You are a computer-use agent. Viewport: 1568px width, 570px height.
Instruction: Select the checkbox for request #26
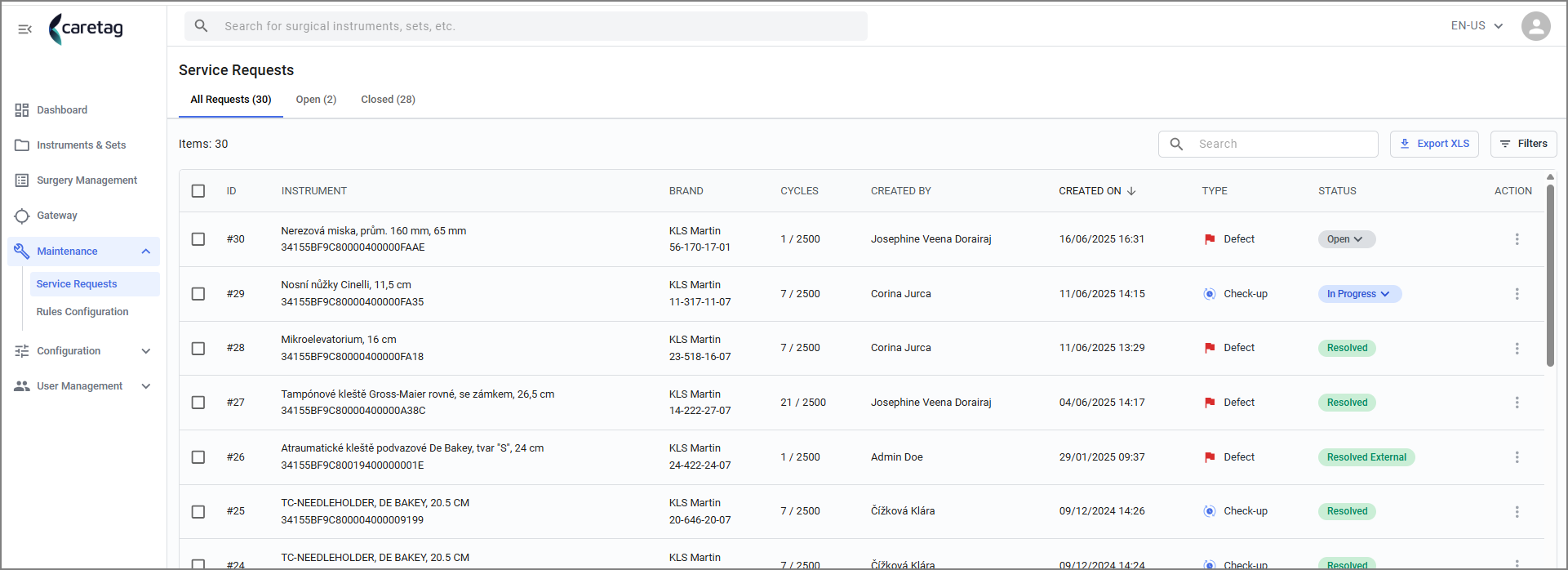click(x=198, y=457)
